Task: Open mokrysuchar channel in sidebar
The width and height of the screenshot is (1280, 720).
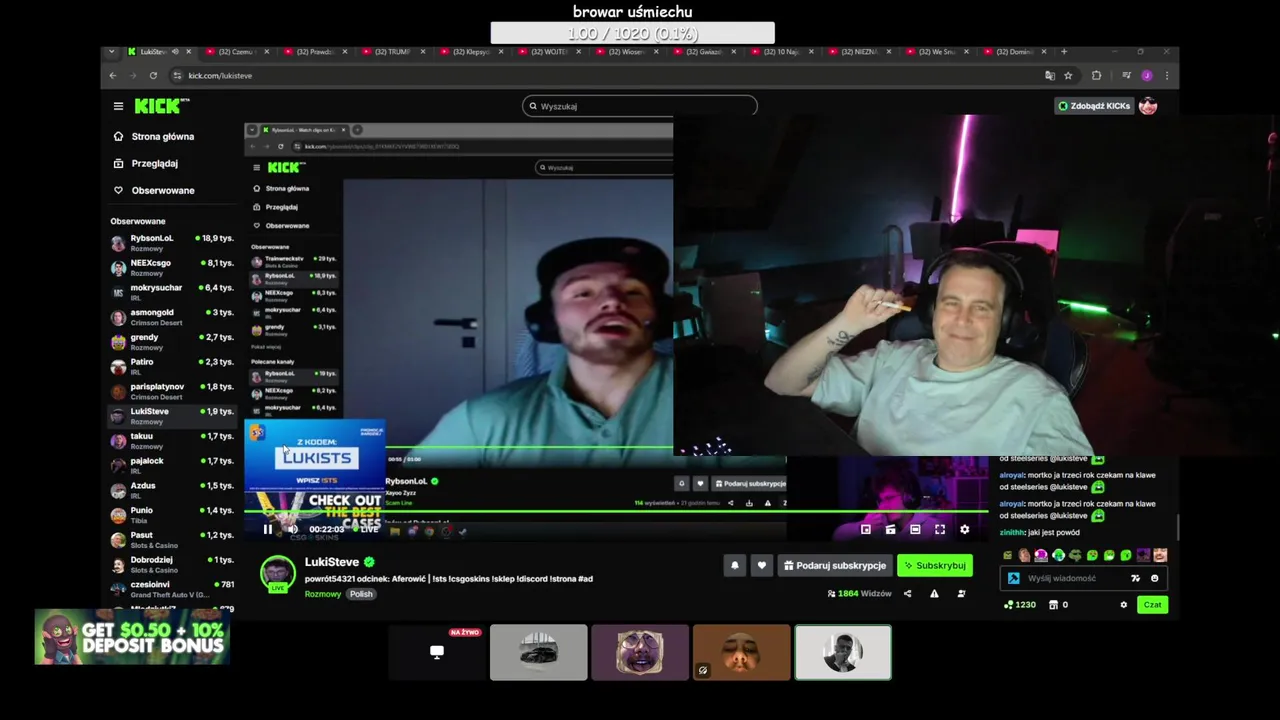Action: (172, 292)
